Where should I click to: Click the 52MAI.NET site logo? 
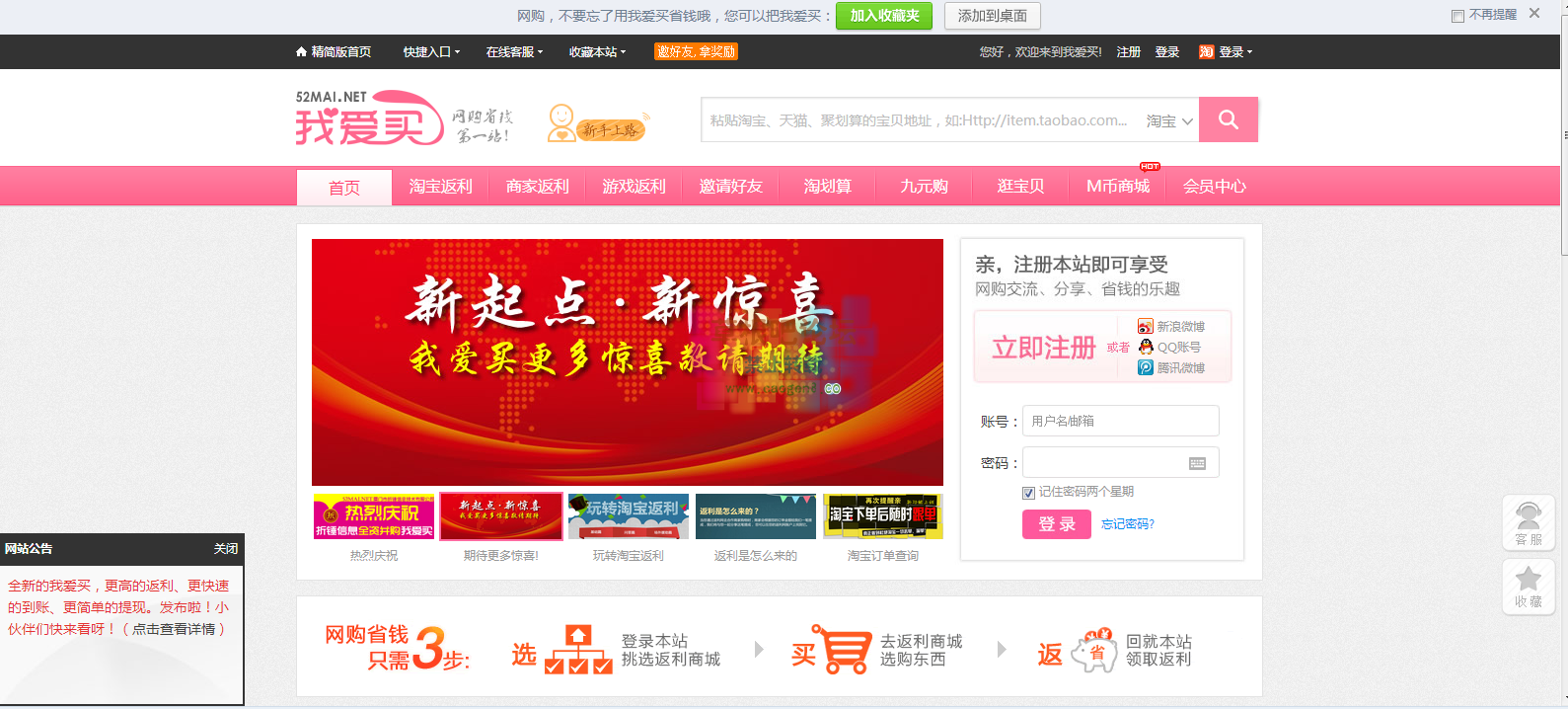coord(370,118)
